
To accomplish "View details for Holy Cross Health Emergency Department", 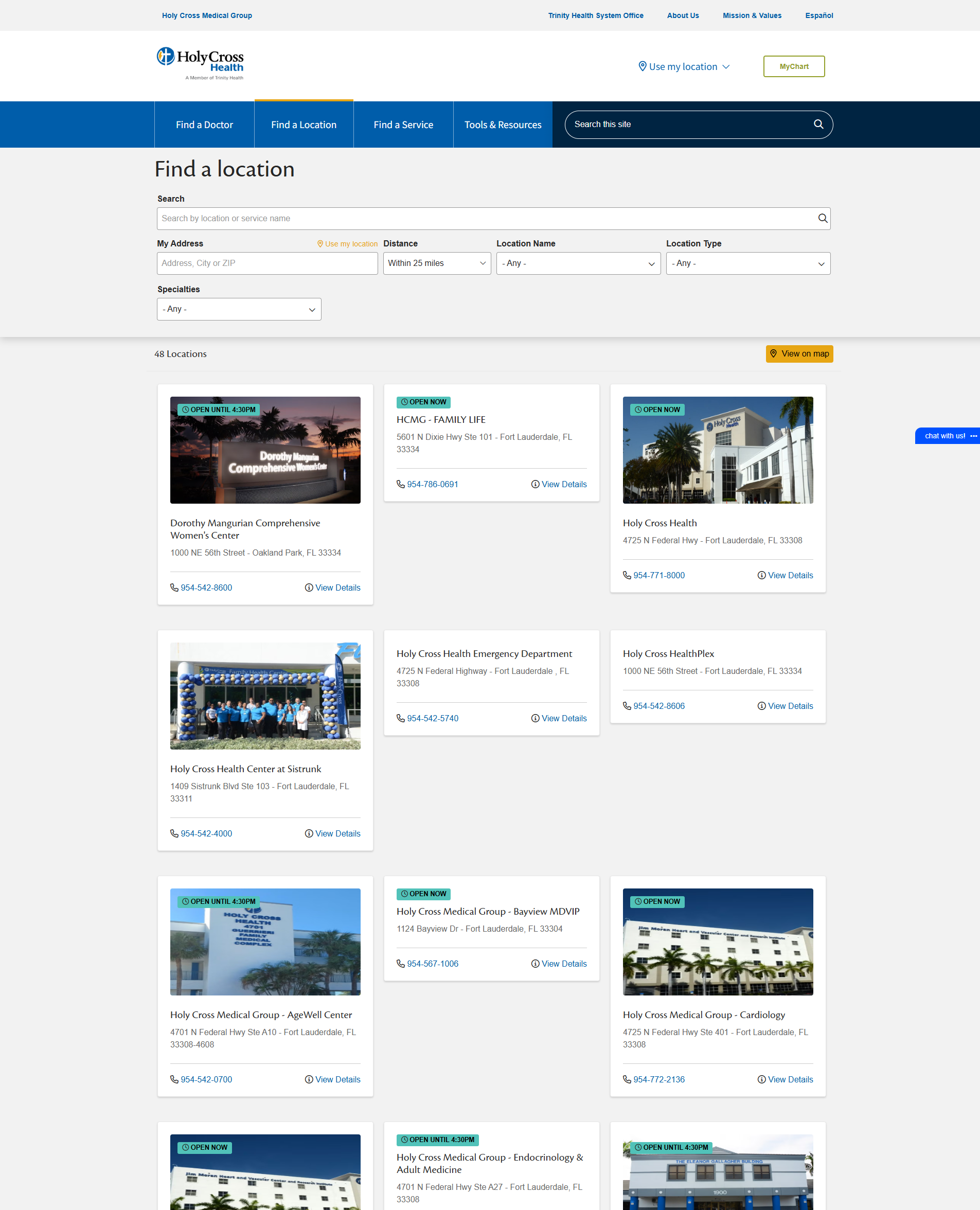I will [559, 718].
